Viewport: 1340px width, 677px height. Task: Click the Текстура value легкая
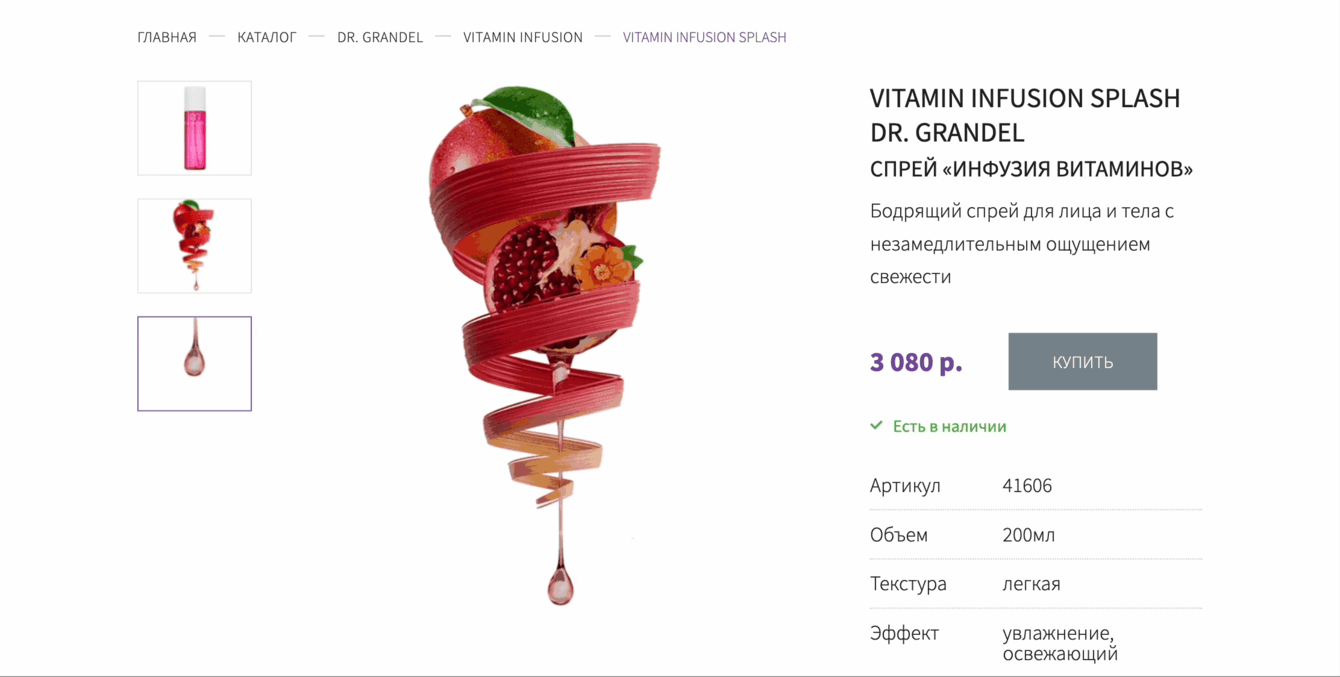1031,584
